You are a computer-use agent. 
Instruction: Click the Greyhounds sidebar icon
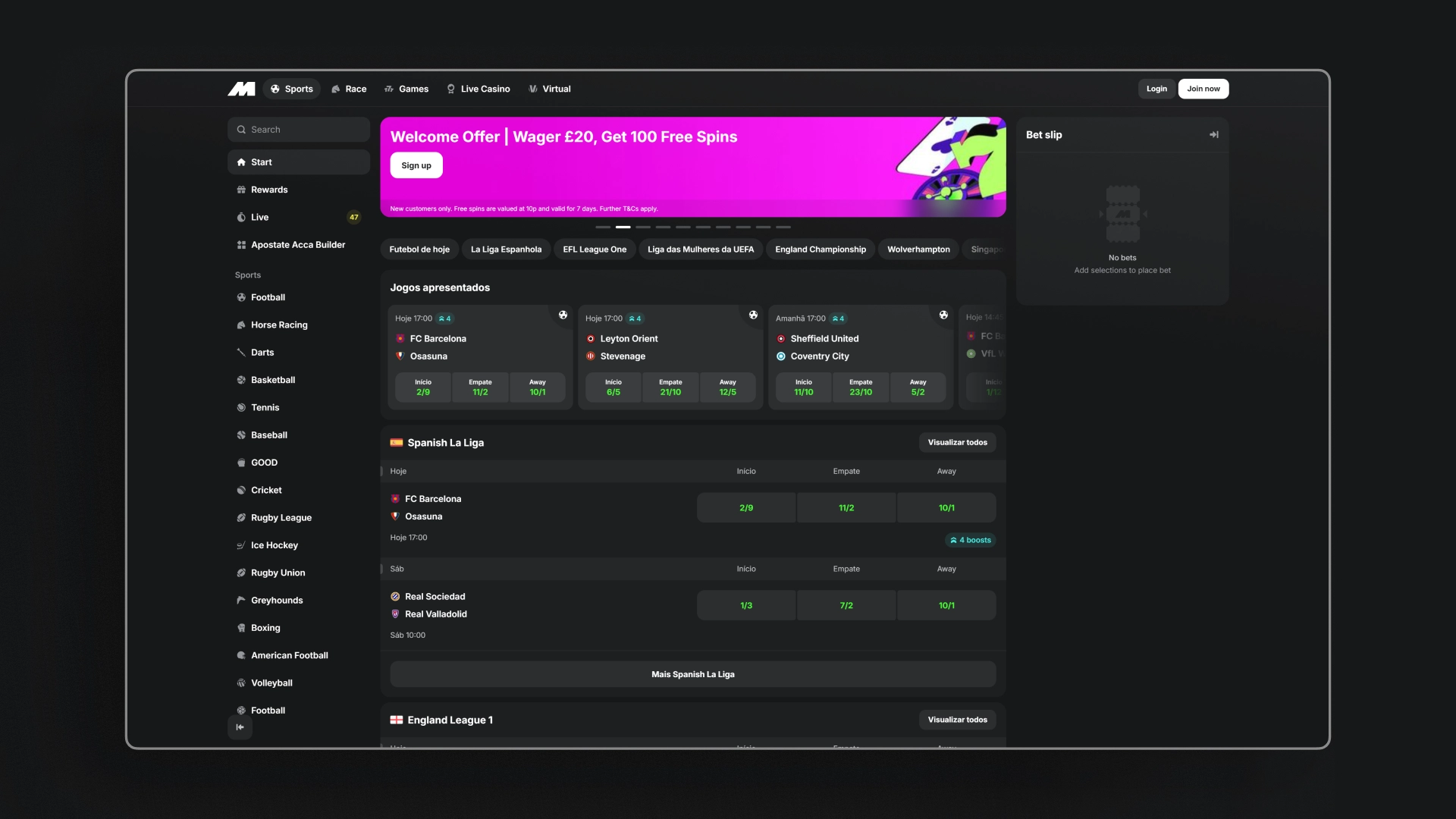pyautogui.click(x=241, y=601)
